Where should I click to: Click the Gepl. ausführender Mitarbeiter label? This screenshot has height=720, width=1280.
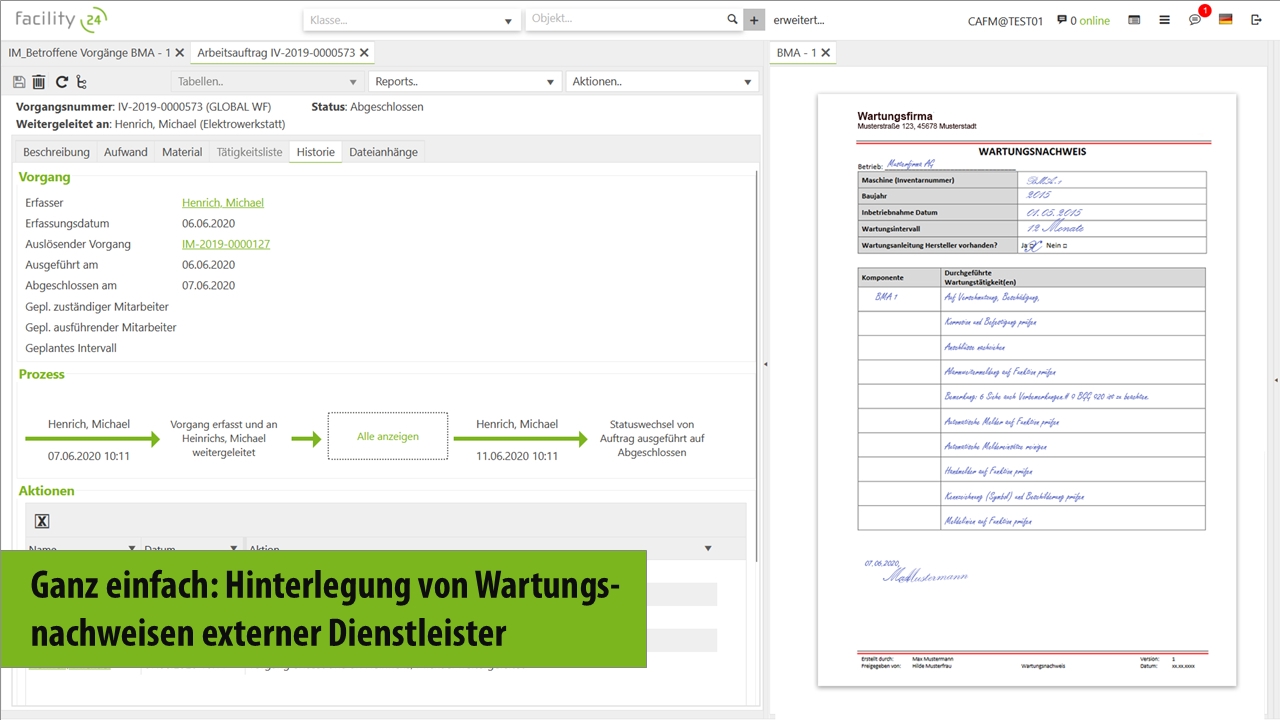click(101, 328)
